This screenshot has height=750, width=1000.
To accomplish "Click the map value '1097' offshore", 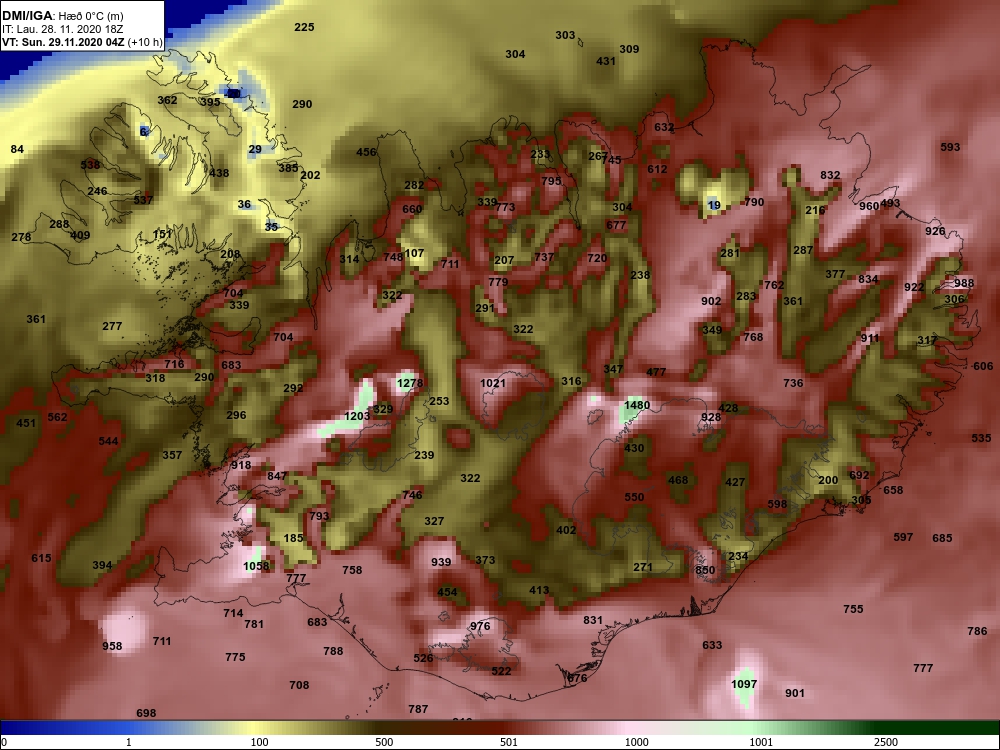I will (744, 684).
